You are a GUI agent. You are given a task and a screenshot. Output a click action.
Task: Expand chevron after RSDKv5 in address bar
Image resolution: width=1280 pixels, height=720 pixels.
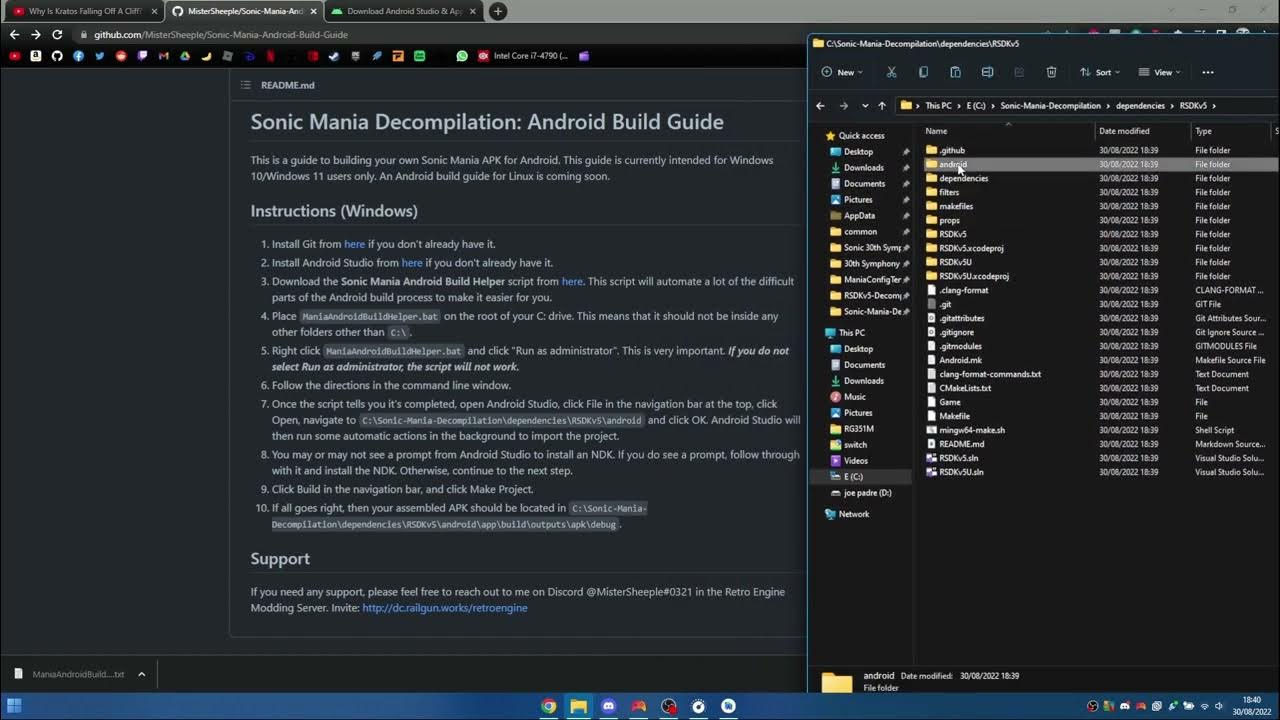click(1213, 105)
